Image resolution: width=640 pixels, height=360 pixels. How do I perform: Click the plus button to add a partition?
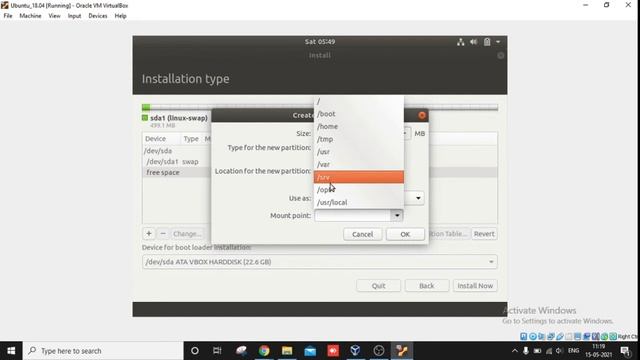[149, 234]
